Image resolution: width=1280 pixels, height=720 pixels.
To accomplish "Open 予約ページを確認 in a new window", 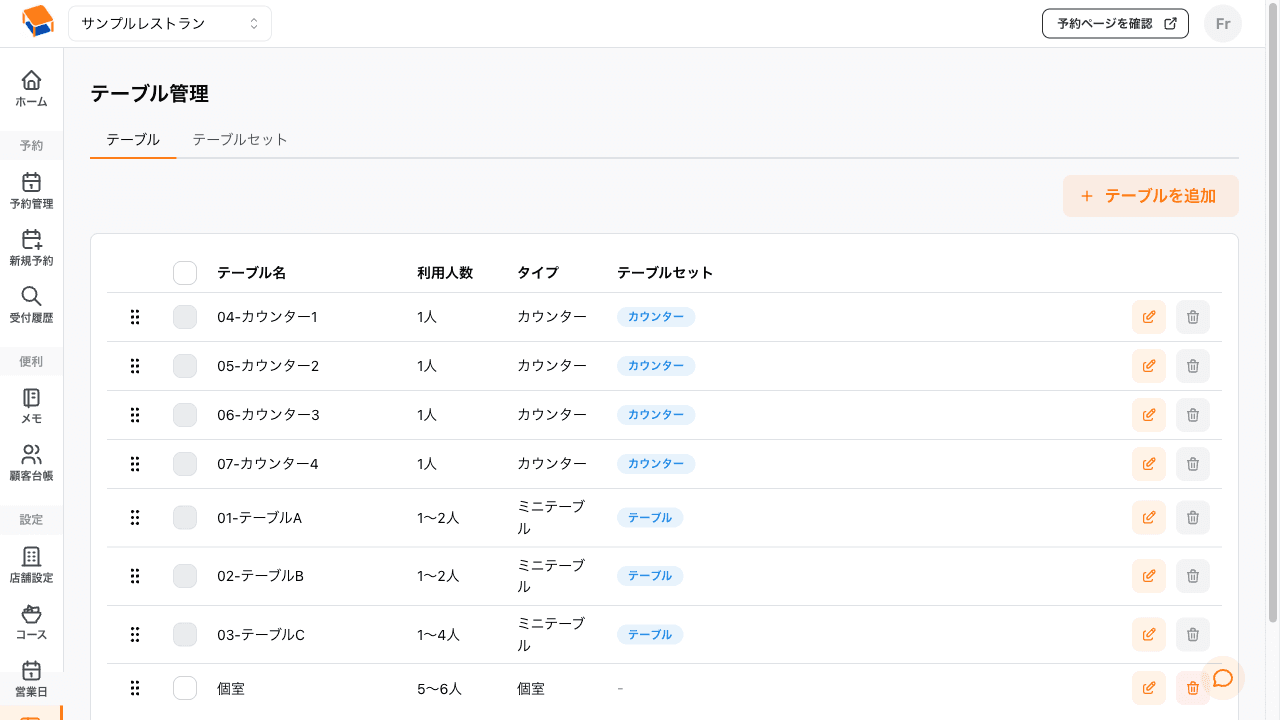I will pyautogui.click(x=1114, y=23).
